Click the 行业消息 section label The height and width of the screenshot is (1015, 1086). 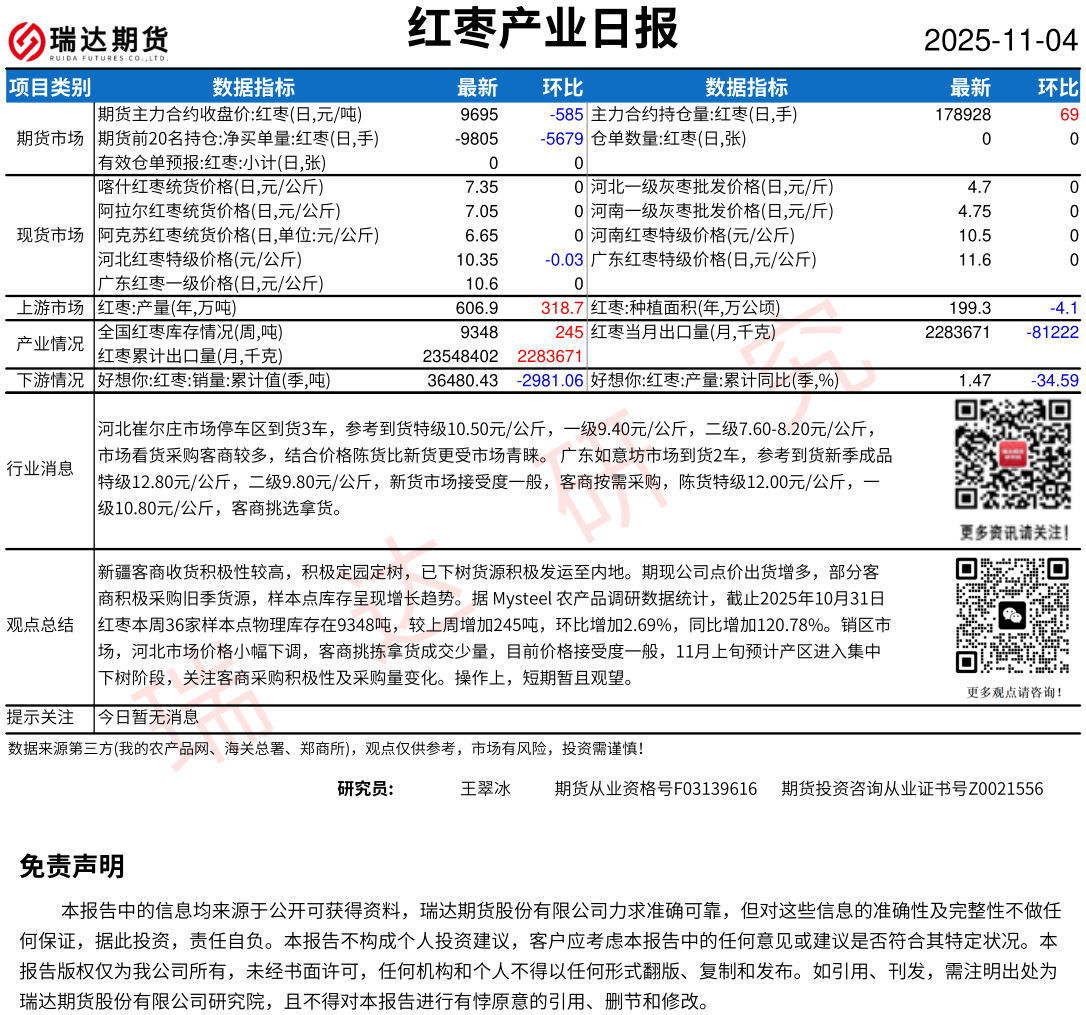40,468
